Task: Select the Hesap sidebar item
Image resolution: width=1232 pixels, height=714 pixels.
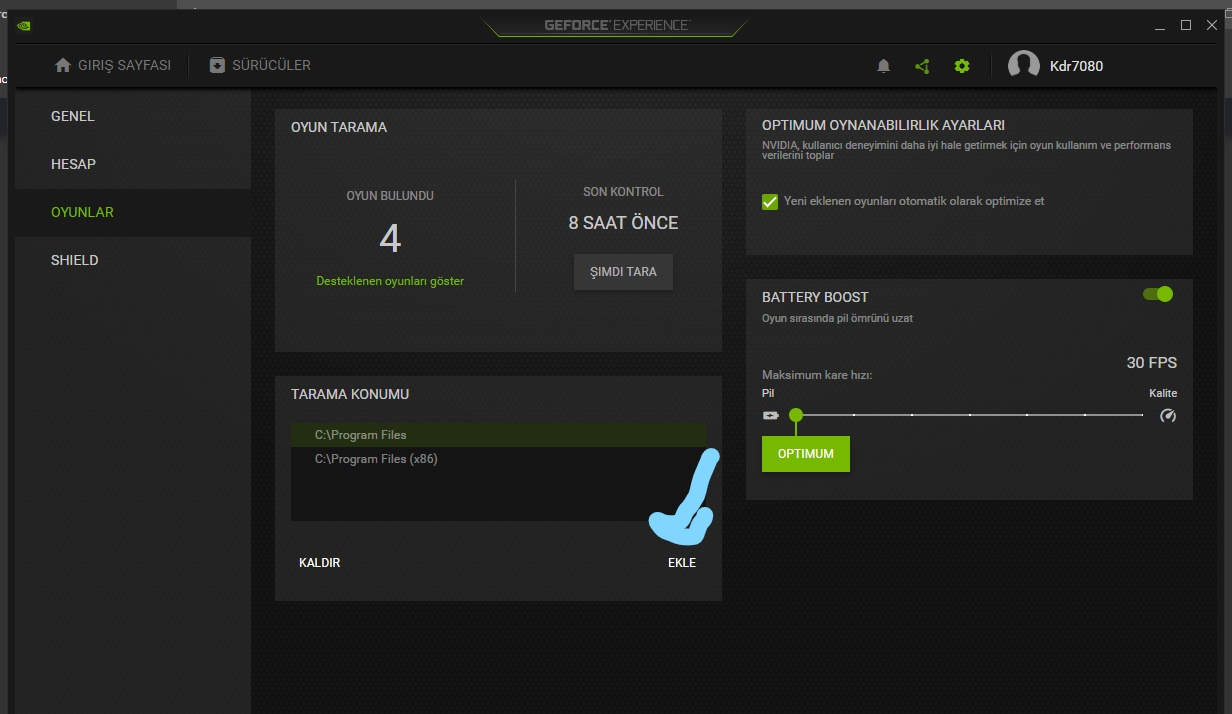Action: (133, 164)
